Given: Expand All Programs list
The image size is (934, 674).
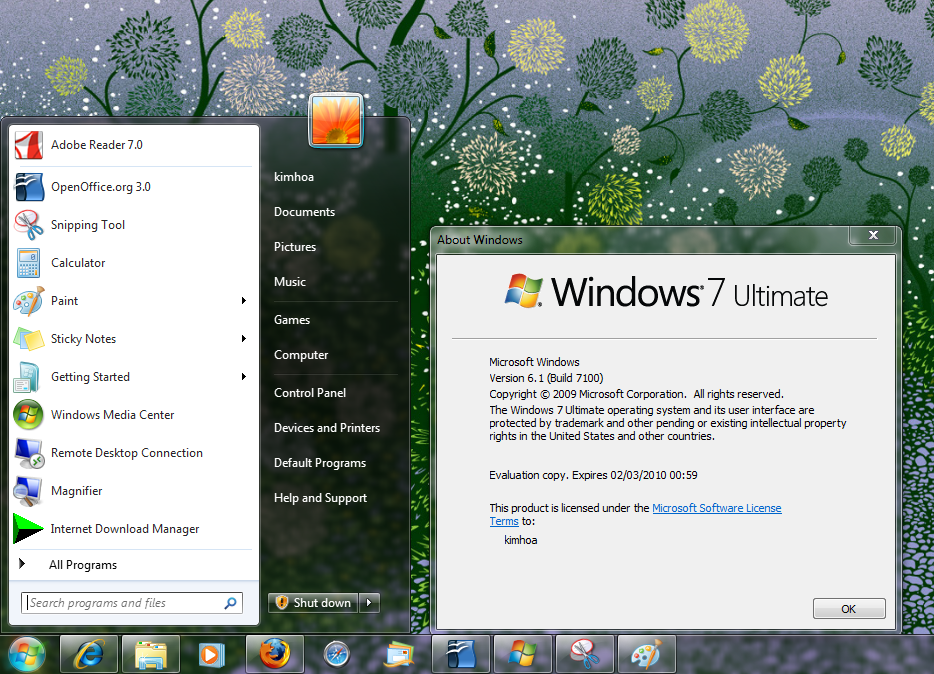Looking at the screenshot, I should point(83,565).
